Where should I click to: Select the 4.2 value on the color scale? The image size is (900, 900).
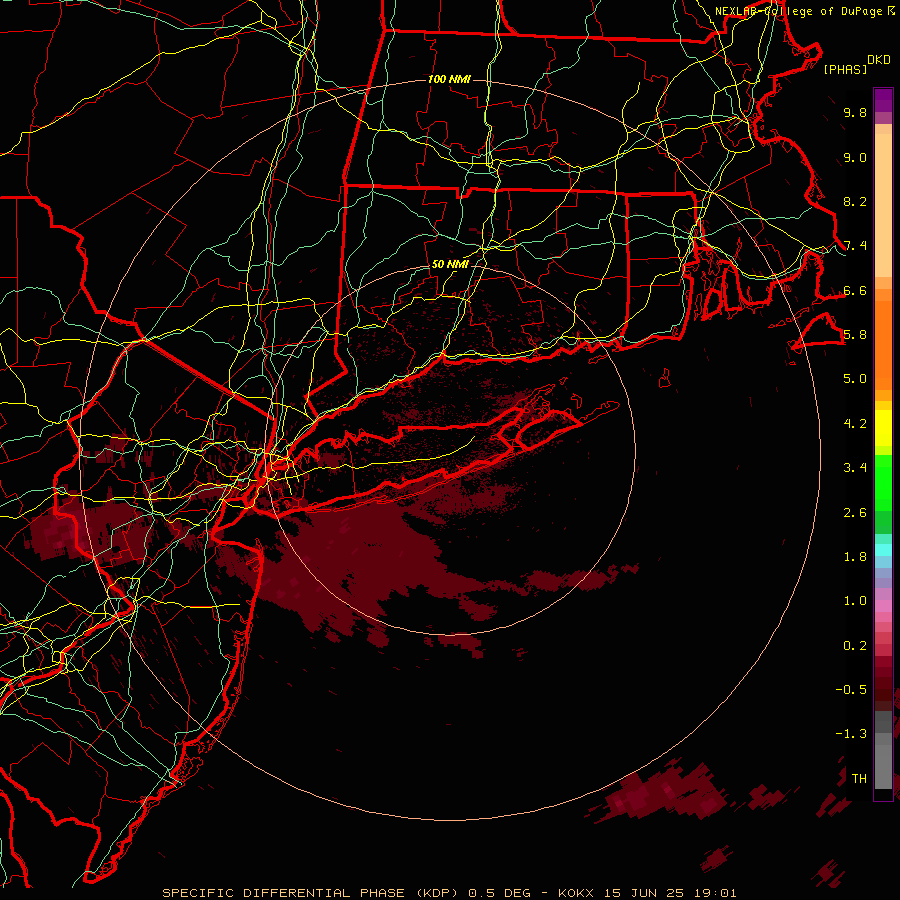click(855, 424)
